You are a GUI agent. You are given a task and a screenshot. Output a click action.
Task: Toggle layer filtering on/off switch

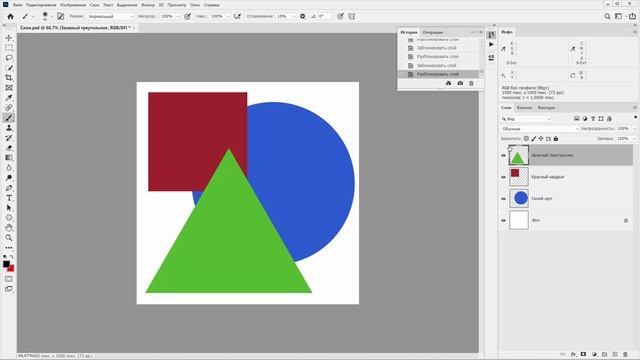[635, 118]
